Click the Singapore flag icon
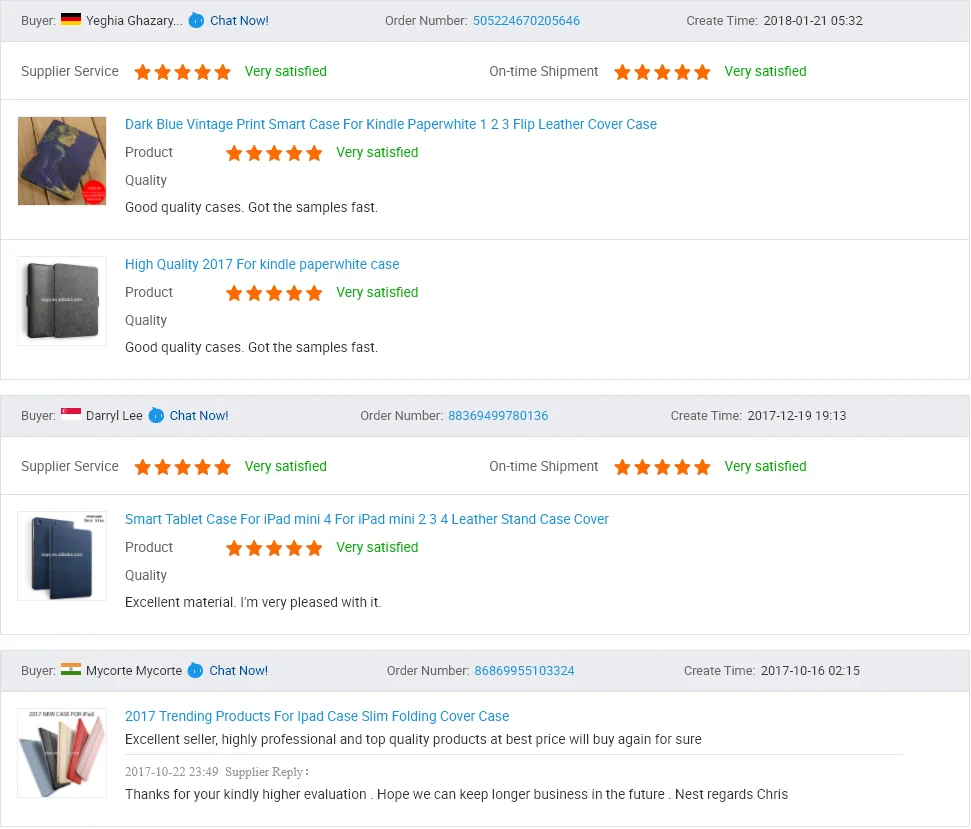The height and width of the screenshot is (829, 971). [71, 414]
